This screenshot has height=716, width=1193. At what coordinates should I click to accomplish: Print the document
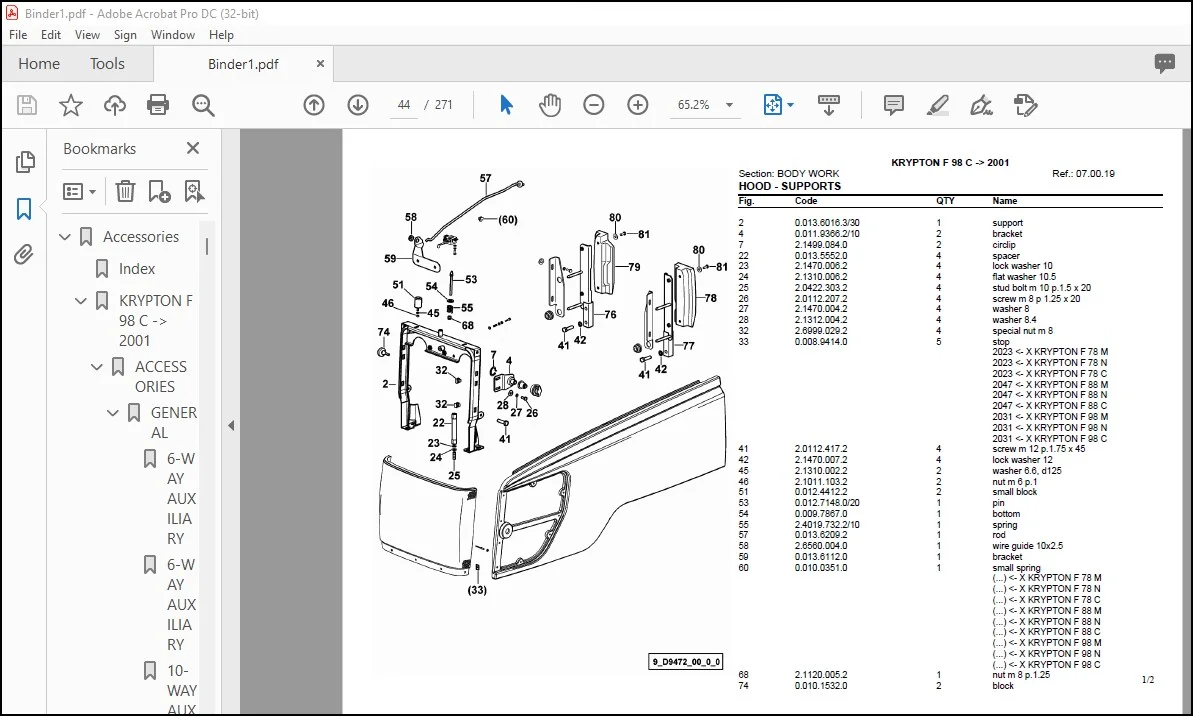tap(158, 105)
